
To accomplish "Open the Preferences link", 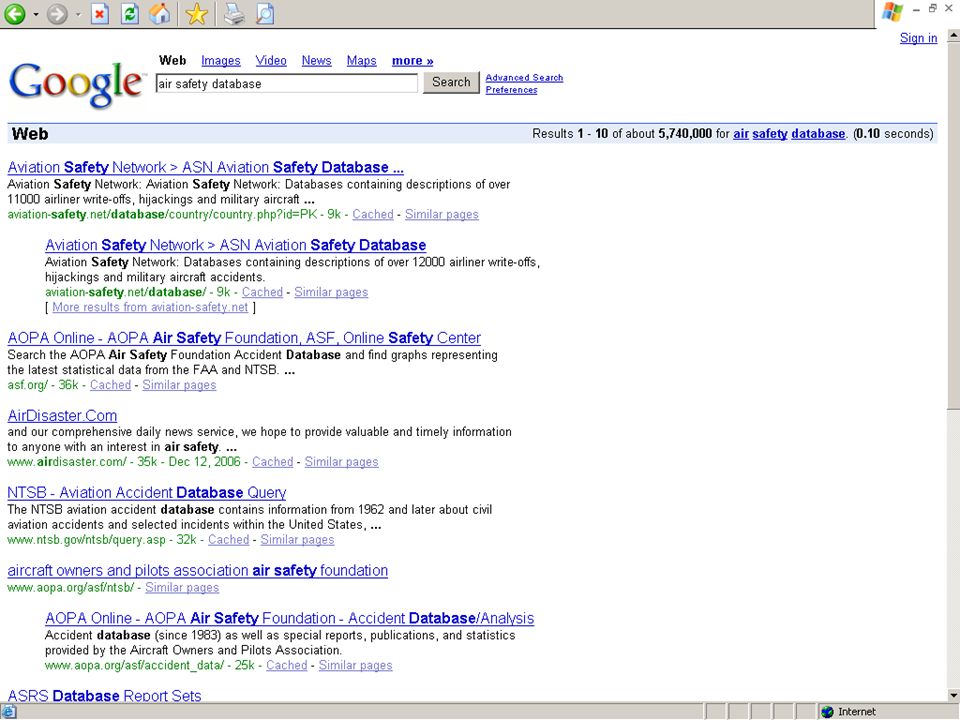I will pos(511,90).
